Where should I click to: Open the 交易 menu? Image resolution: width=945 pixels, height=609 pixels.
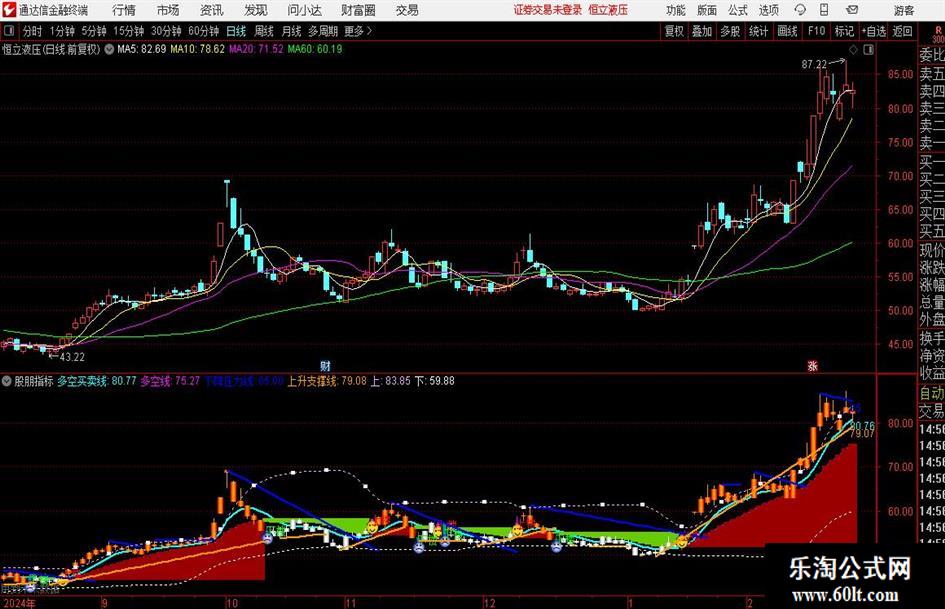pos(407,10)
